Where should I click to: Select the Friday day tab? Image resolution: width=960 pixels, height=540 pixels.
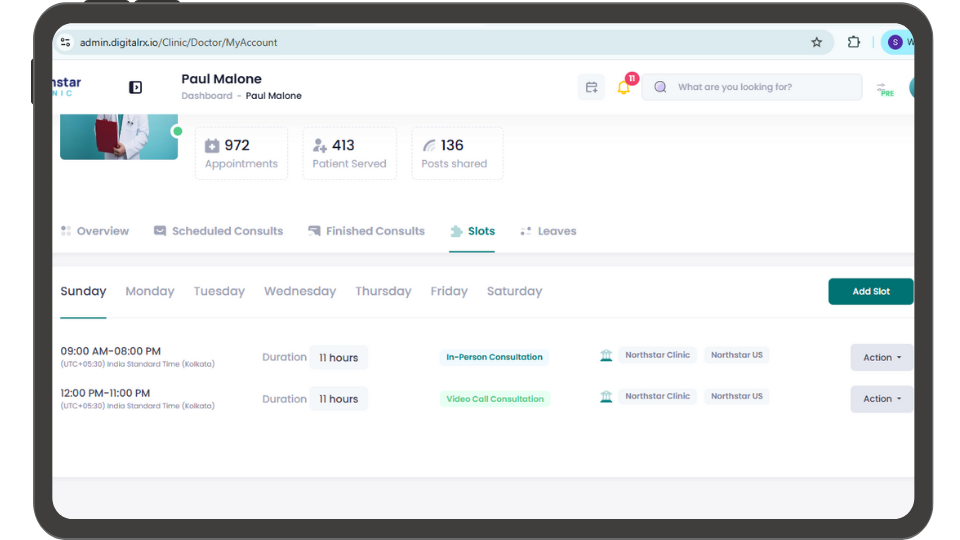449,291
